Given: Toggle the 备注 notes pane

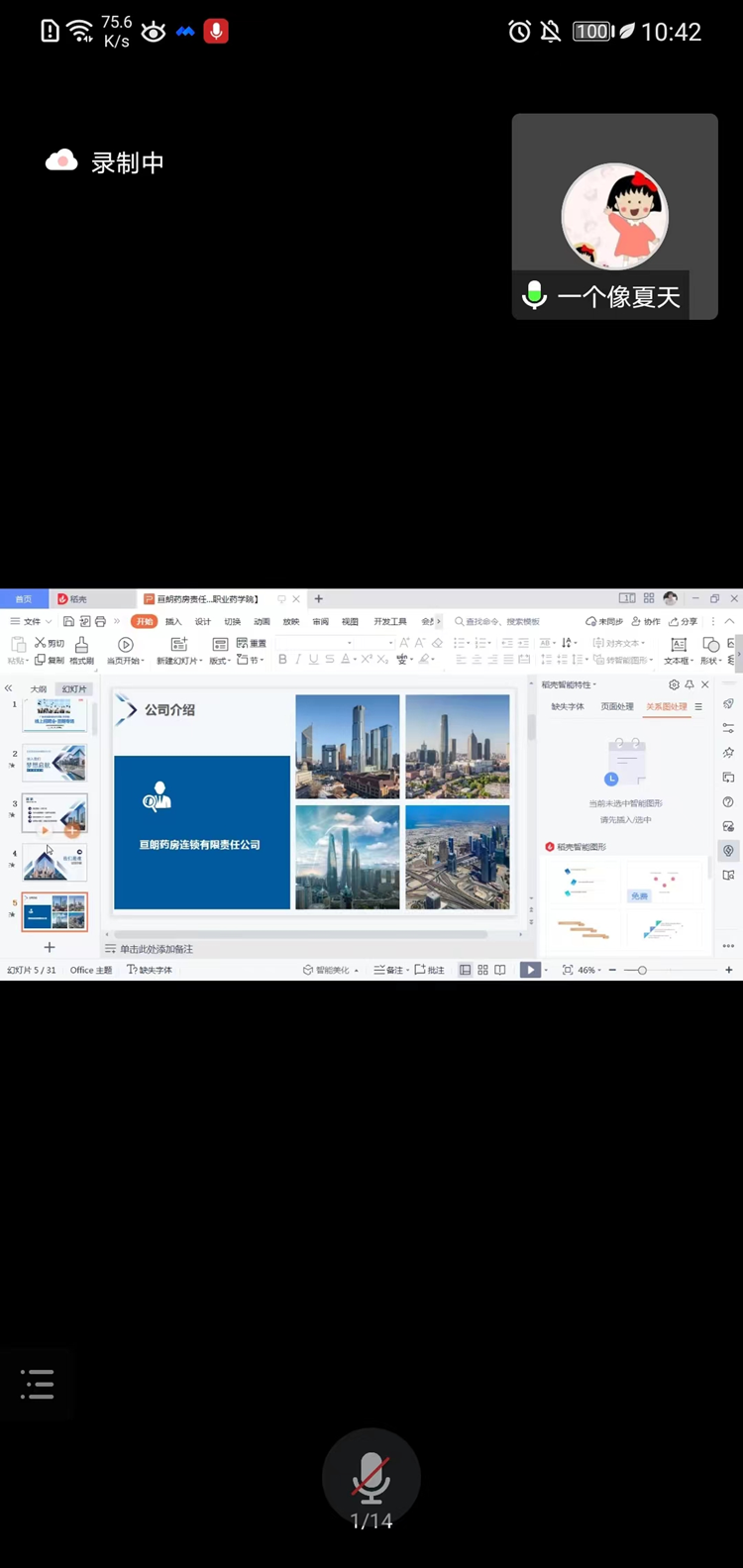Looking at the screenshot, I should (390, 970).
